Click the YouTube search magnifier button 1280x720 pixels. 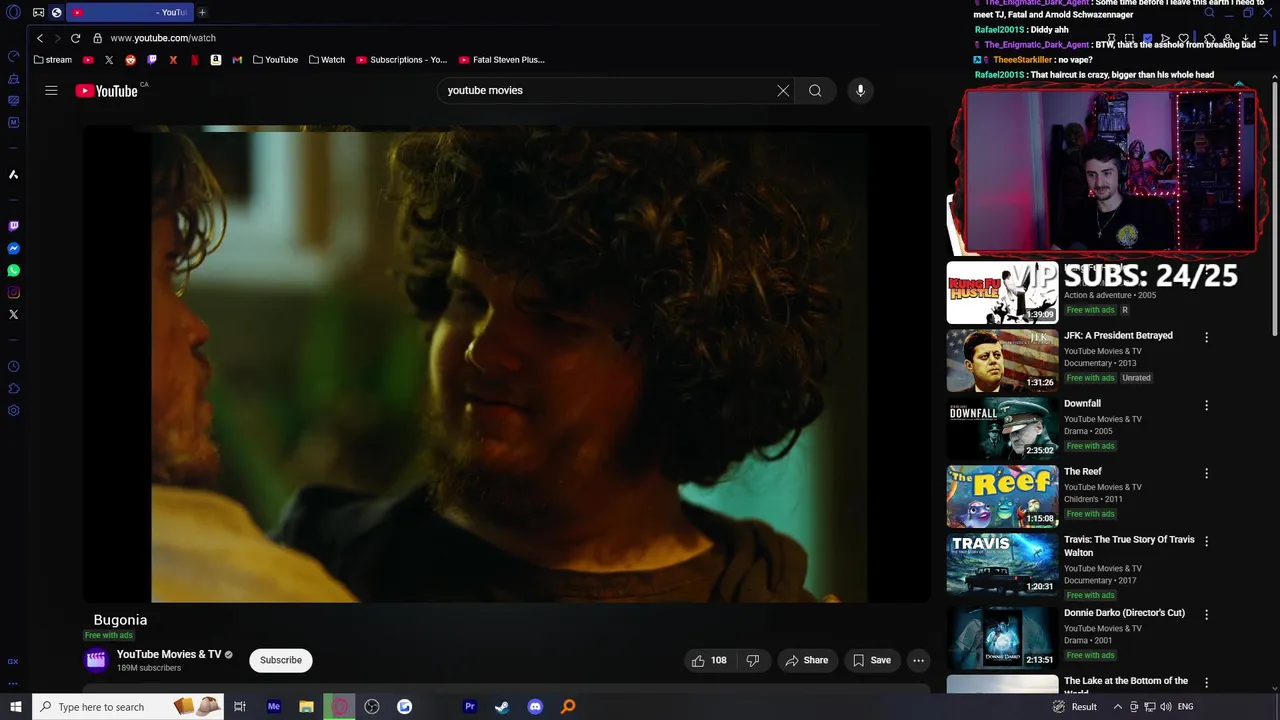click(x=815, y=90)
